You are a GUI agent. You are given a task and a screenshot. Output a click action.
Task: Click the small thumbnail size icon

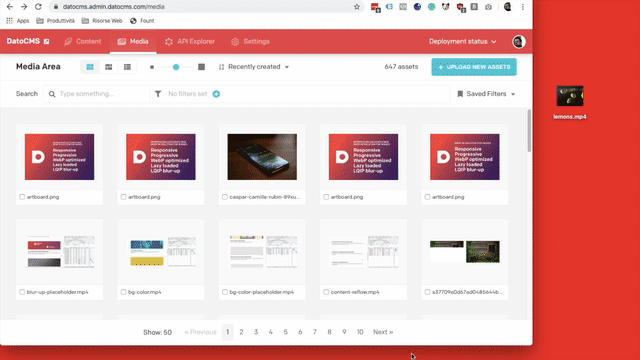[x=152, y=67]
